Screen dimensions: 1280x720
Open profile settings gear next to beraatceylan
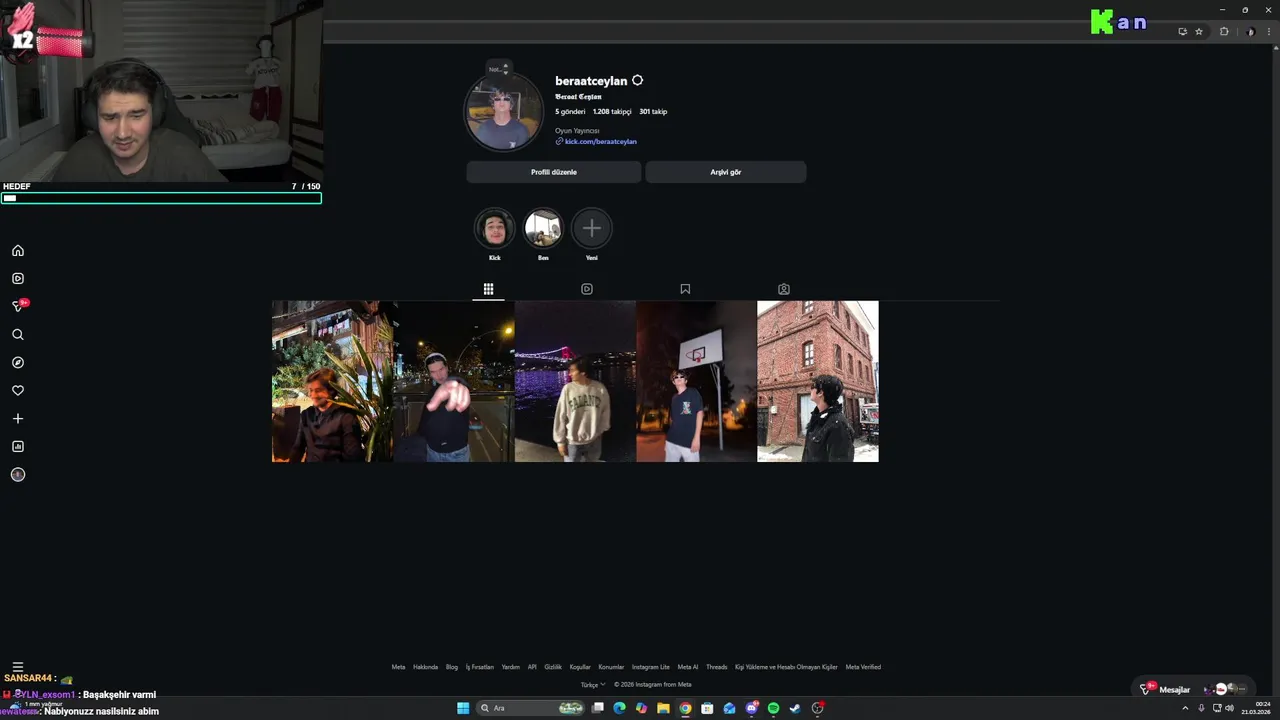click(637, 81)
